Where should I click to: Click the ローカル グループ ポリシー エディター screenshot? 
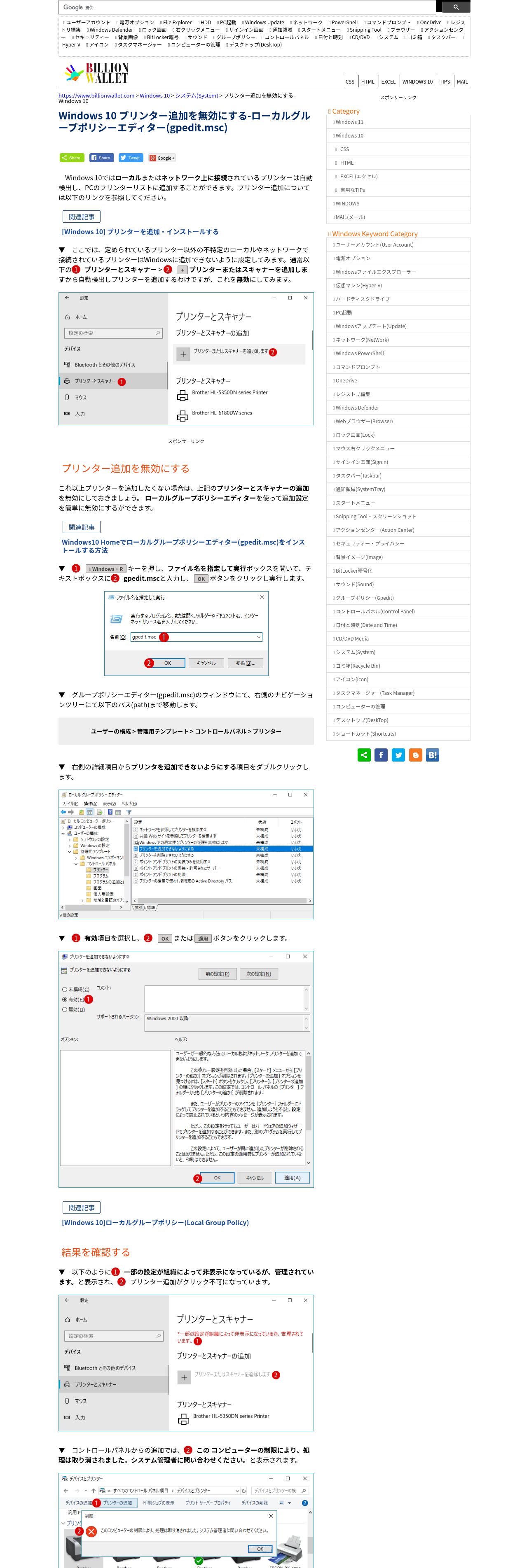[187, 855]
